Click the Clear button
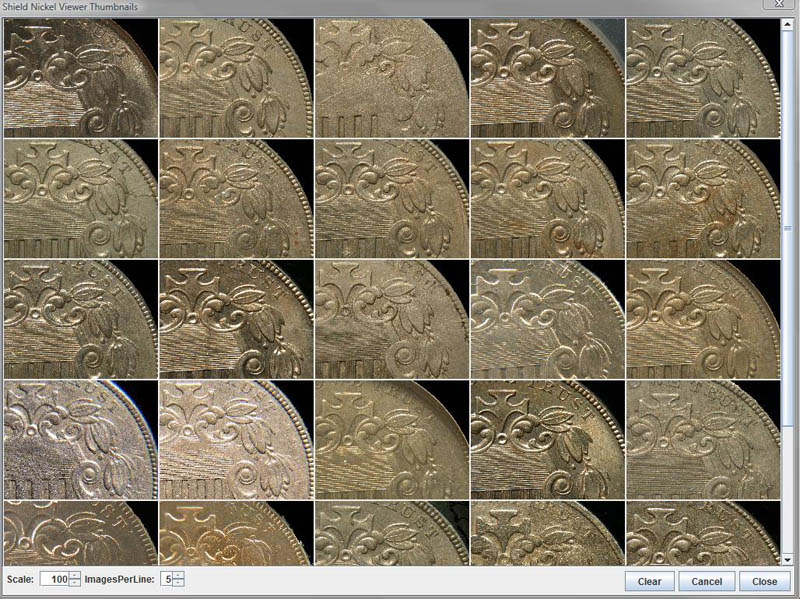The width and height of the screenshot is (800, 599). pos(649,581)
